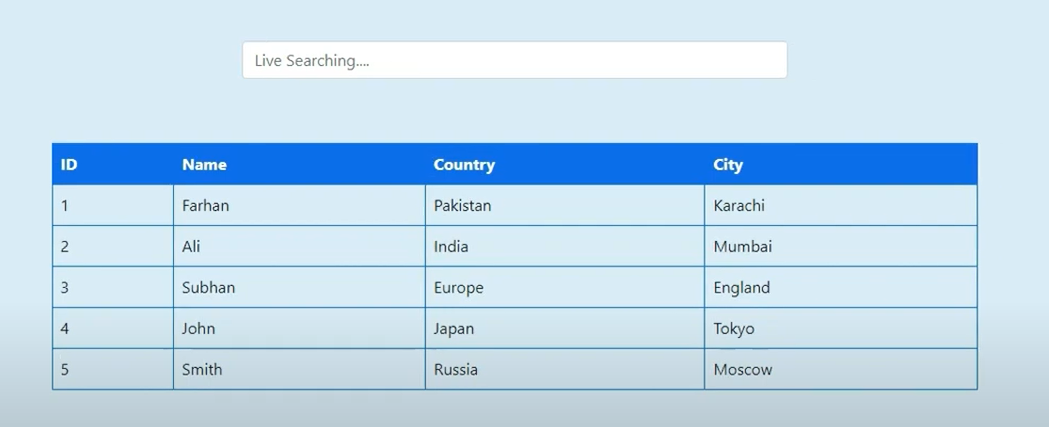Viewport: 1049px width, 427px height.
Task: Click the Smith name cell
Action: [x=299, y=369]
